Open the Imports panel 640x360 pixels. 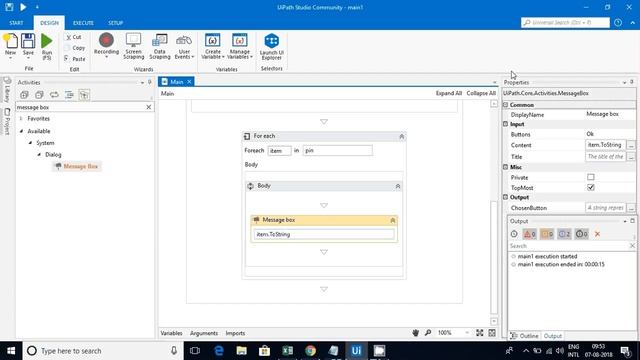point(235,333)
